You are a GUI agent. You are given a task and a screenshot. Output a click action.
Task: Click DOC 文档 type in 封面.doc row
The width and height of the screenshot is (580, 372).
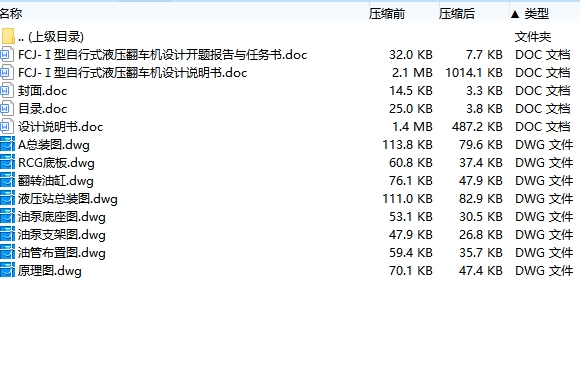click(x=543, y=91)
